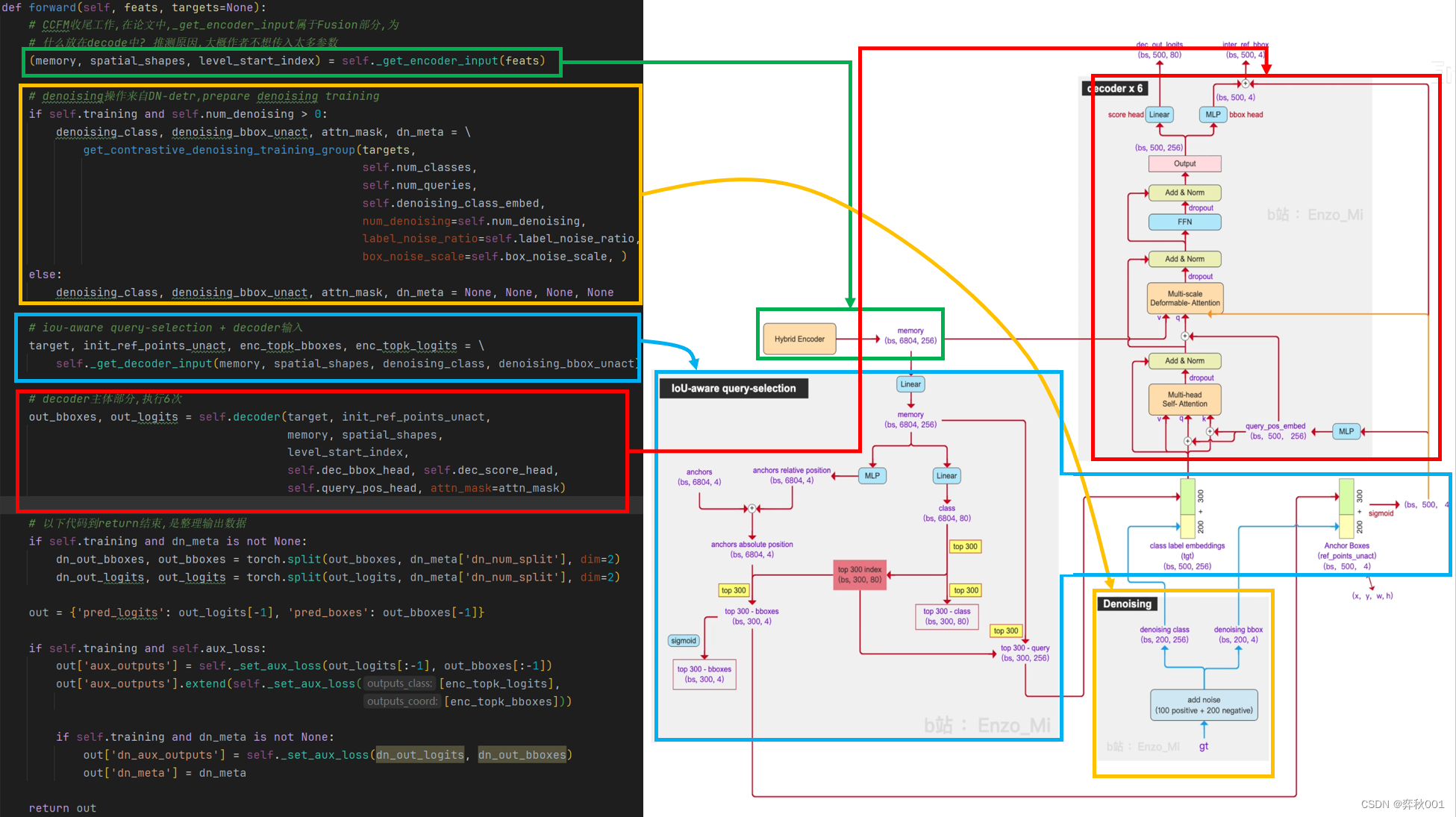The width and height of the screenshot is (1456, 817).
Task: Click 'box_noise_scale=self.box_noise_scale, )' line
Action: [x=495, y=257]
